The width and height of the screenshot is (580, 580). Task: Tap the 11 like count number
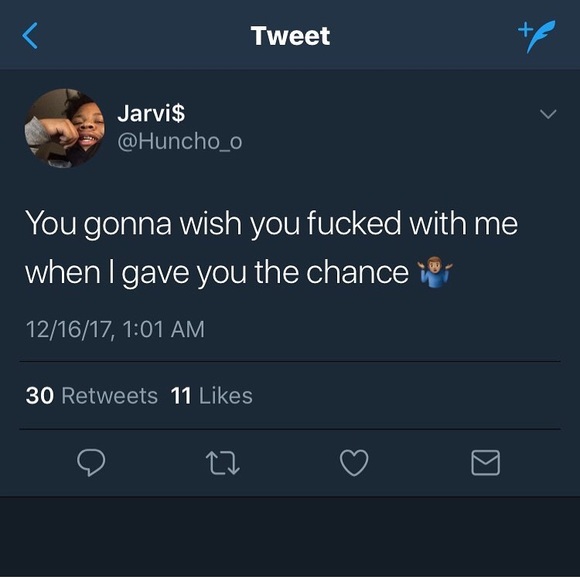tap(181, 395)
